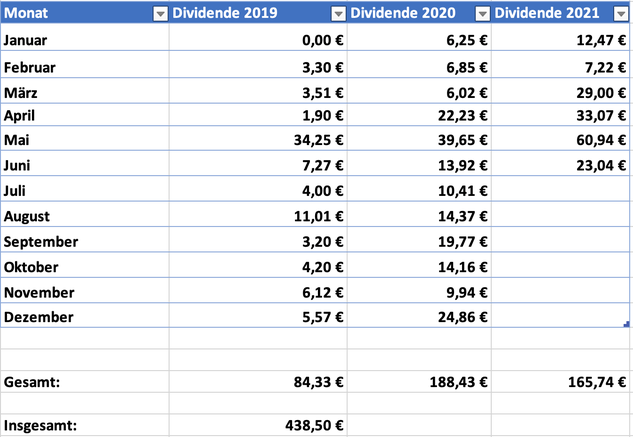Select cell with value 1,90 €
633x437 pixels.
[x=258, y=115]
